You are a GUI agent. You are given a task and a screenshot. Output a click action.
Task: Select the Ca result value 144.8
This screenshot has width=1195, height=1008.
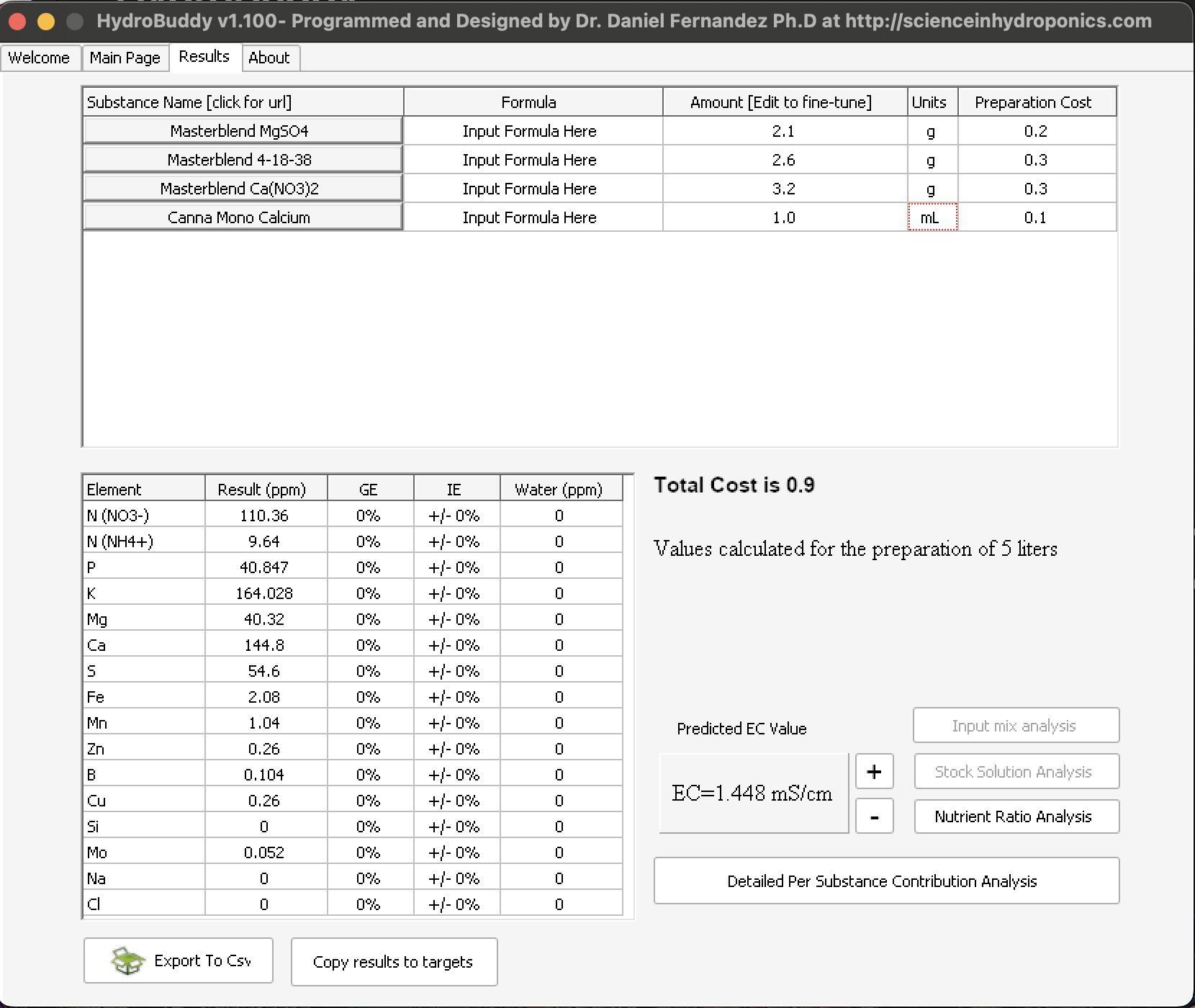point(266,645)
